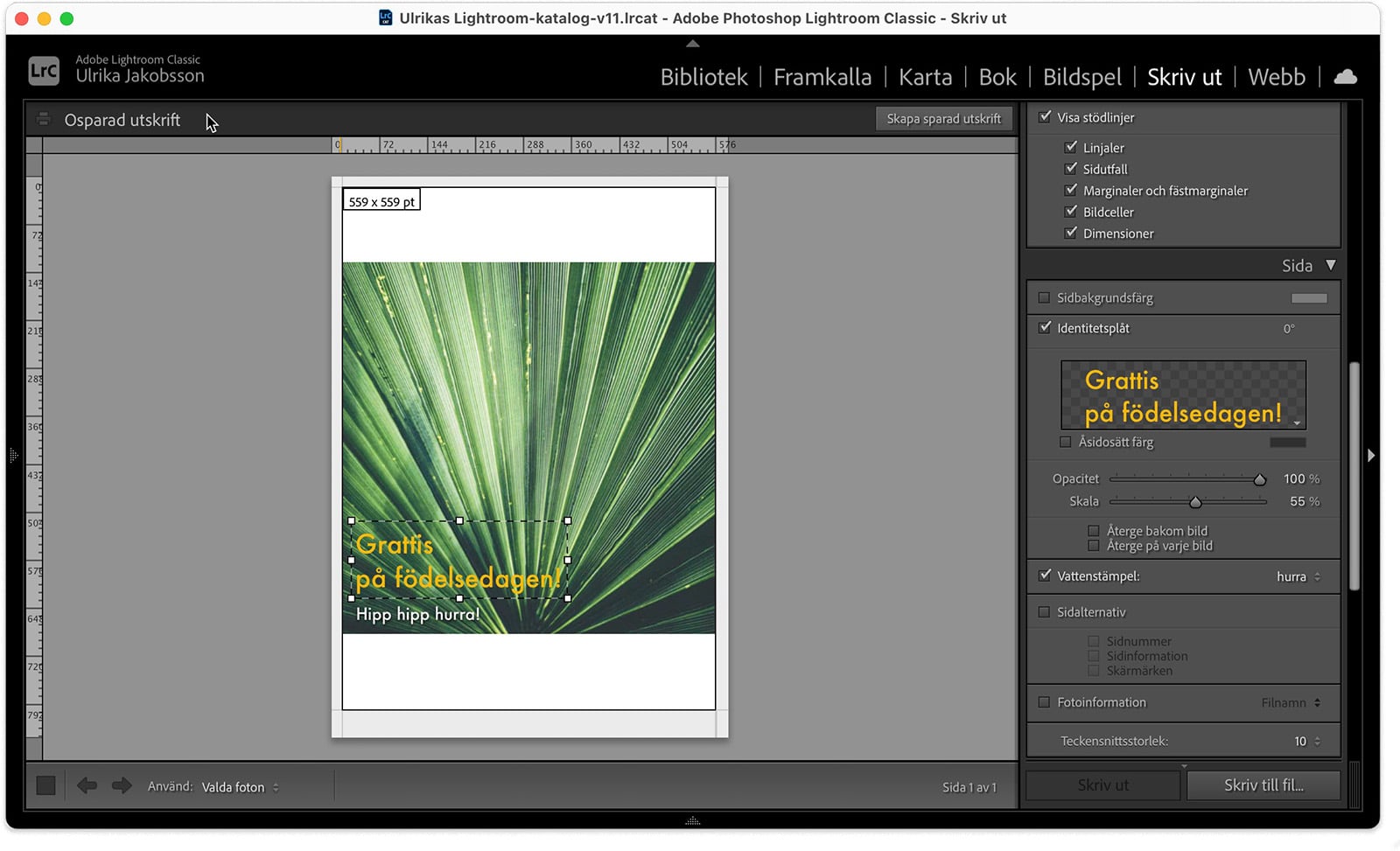Select the previous photo arrow
Screen dimensions: 1400x851
(87, 785)
